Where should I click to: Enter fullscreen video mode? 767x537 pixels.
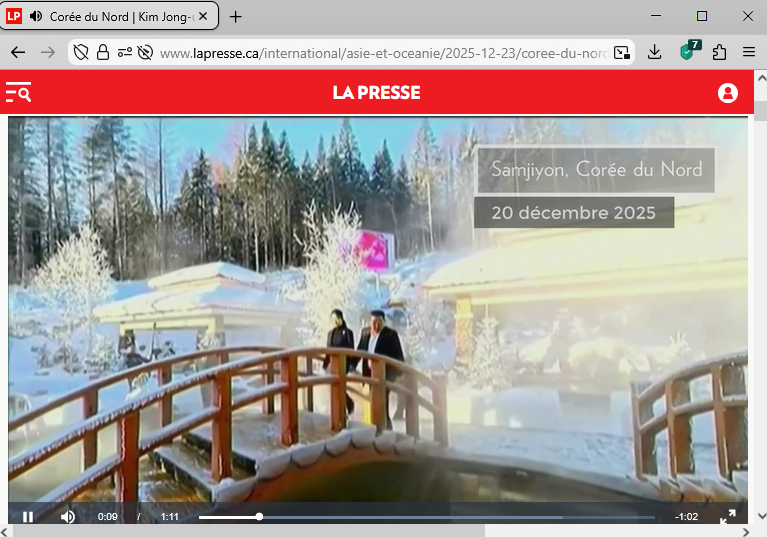click(x=728, y=516)
